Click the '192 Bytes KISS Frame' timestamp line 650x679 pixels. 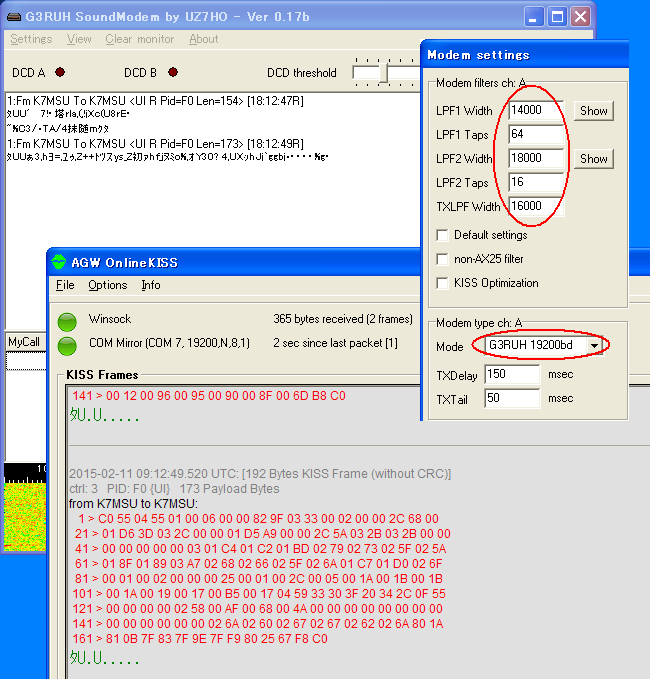(260, 474)
